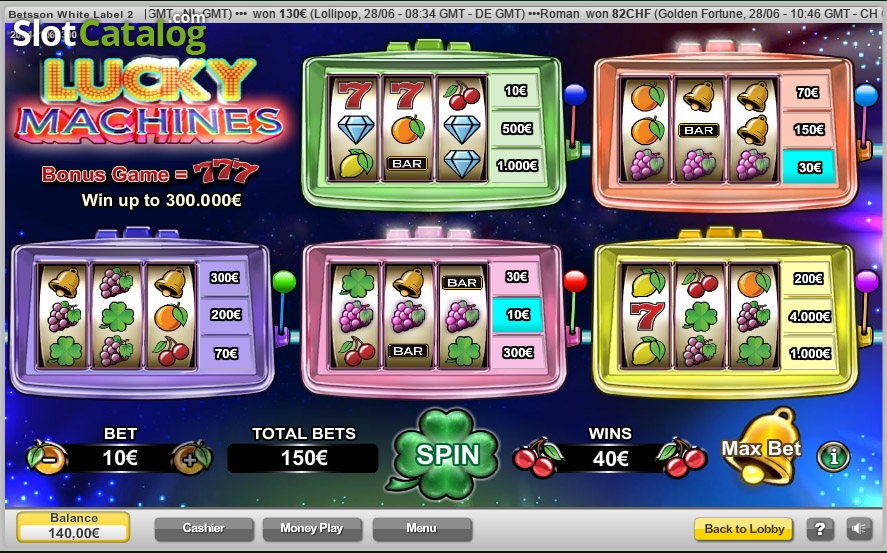
Task: Increase the bet with the orange plus icon
Action: pos(192,457)
